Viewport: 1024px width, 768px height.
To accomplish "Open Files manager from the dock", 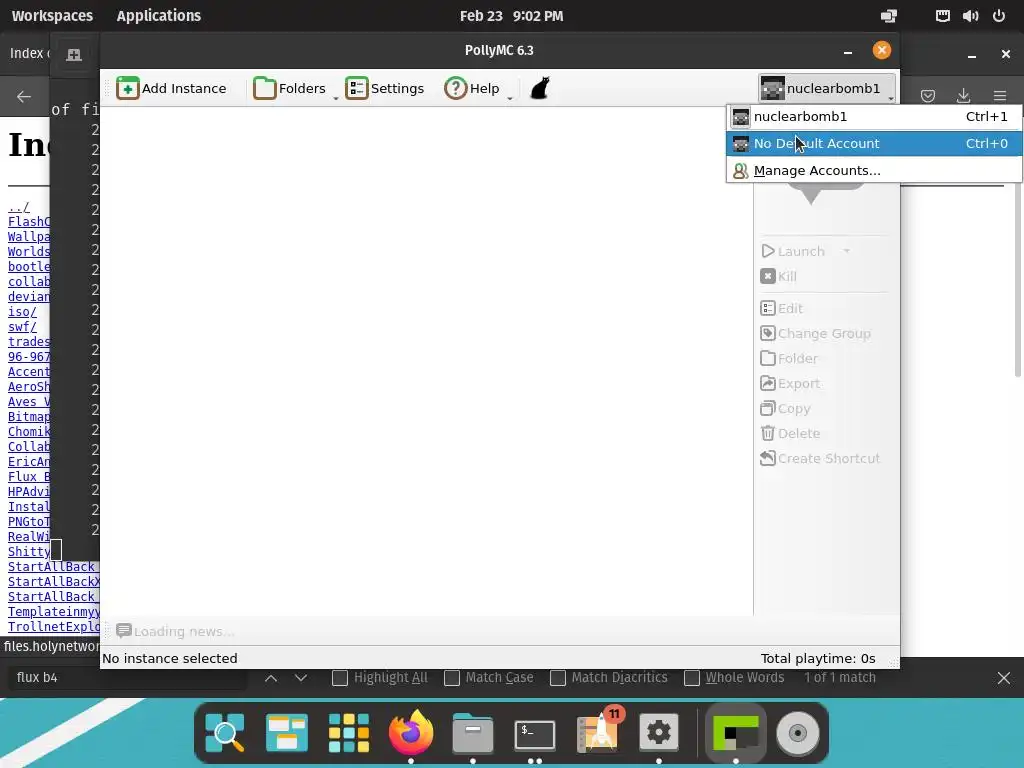I will (x=473, y=733).
